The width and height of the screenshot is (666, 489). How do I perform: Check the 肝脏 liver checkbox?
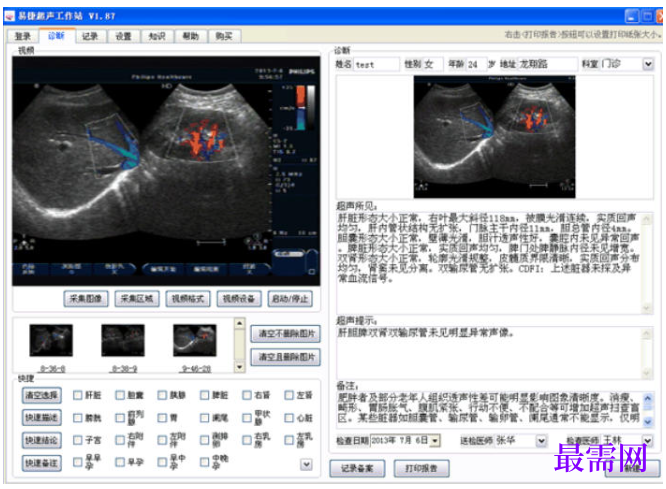tap(77, 395)
